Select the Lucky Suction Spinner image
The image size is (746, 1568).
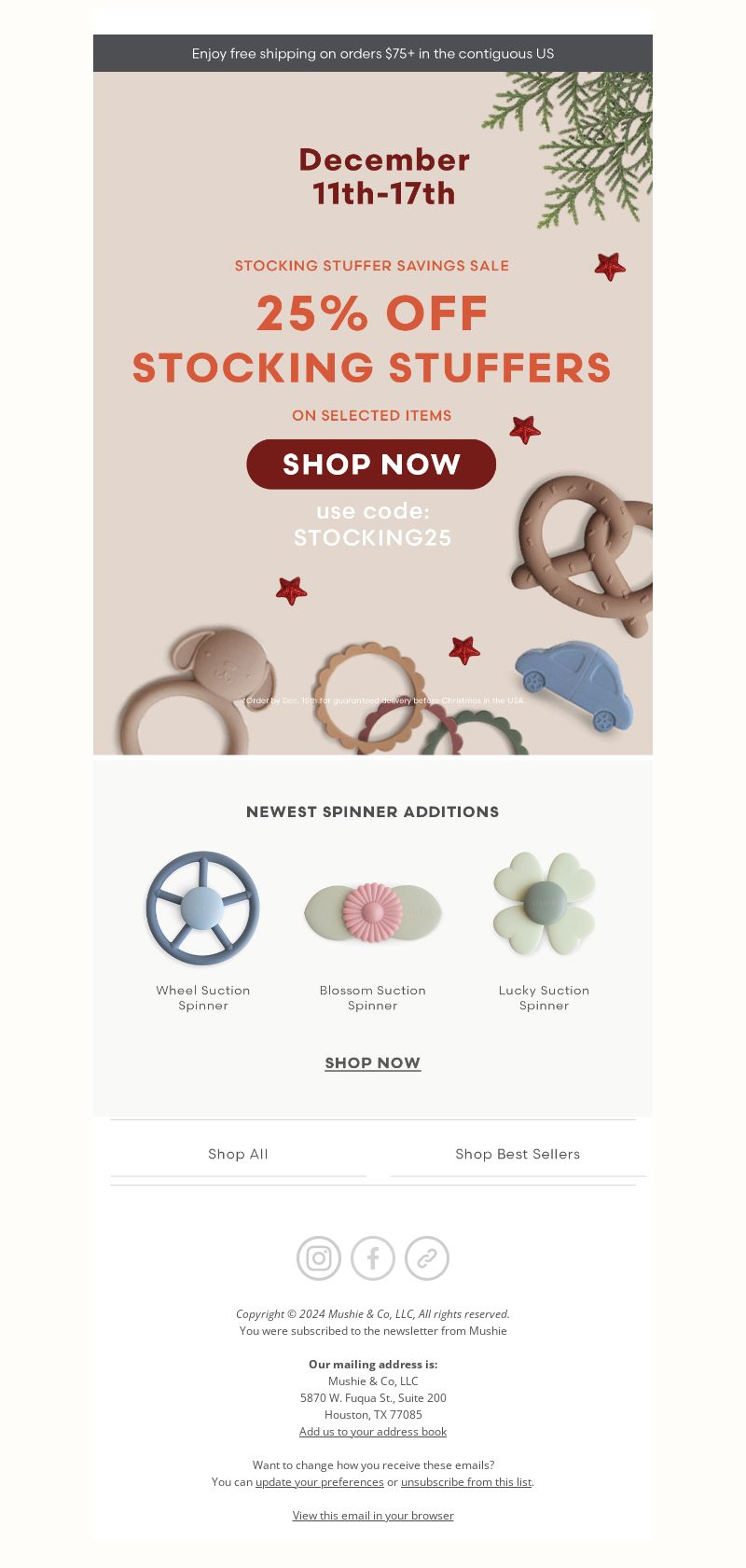(x=544, y=904)
